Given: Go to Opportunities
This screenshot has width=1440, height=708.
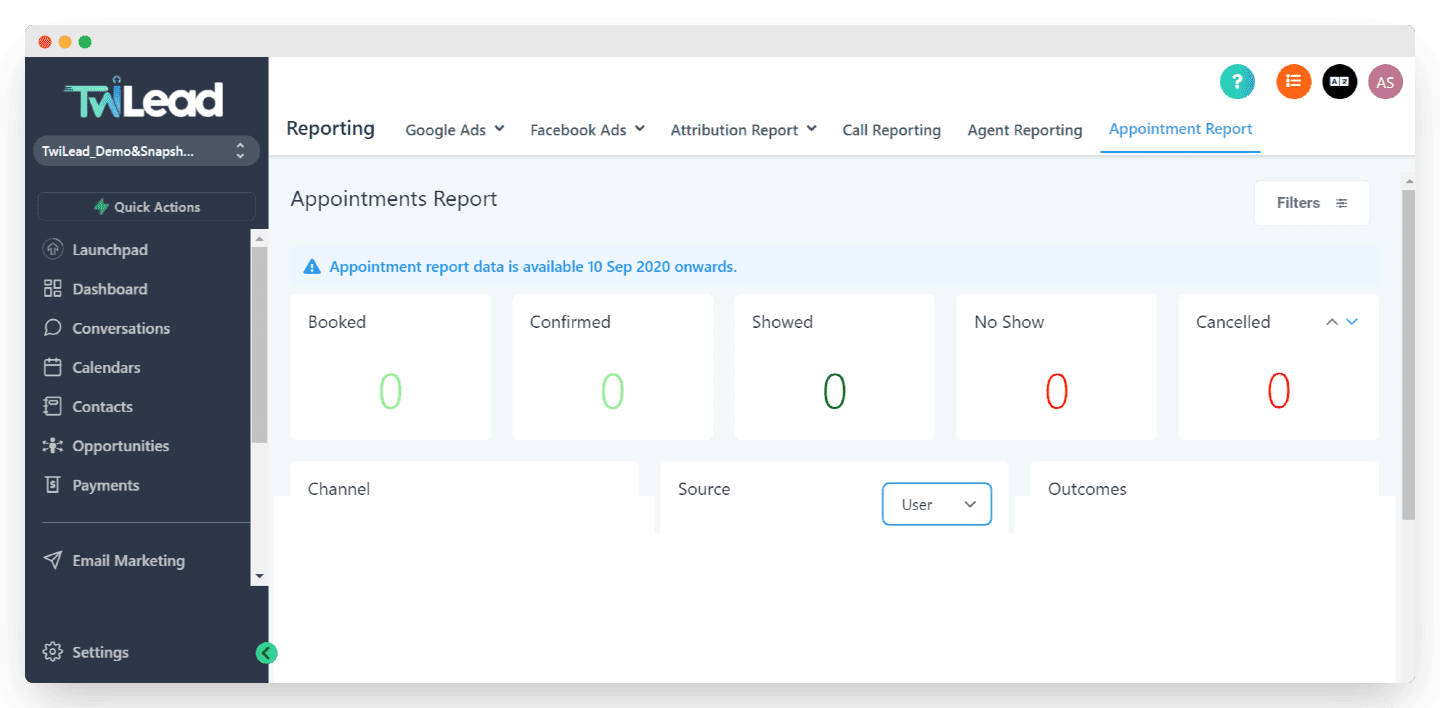Looking at the screenshot, I should point(121,446).
